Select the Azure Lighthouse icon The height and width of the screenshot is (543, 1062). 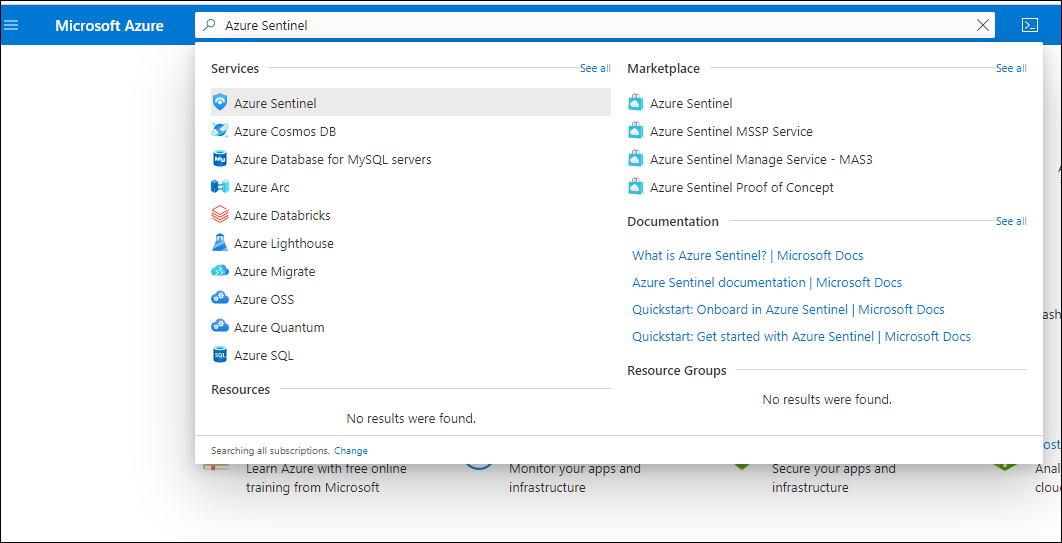click(220, 243)
